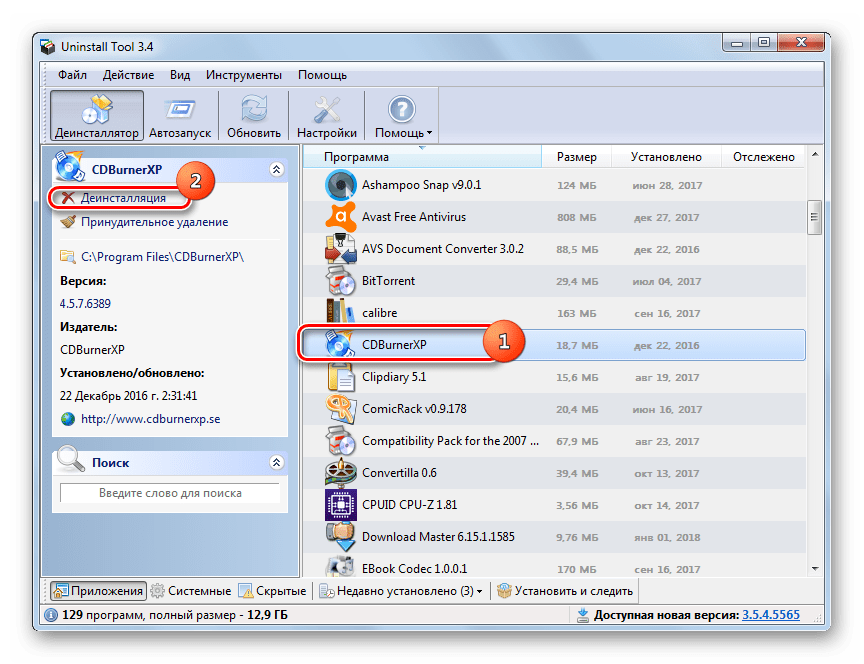
Task: Click the broom forced removal icon
Action: point(68,222)
